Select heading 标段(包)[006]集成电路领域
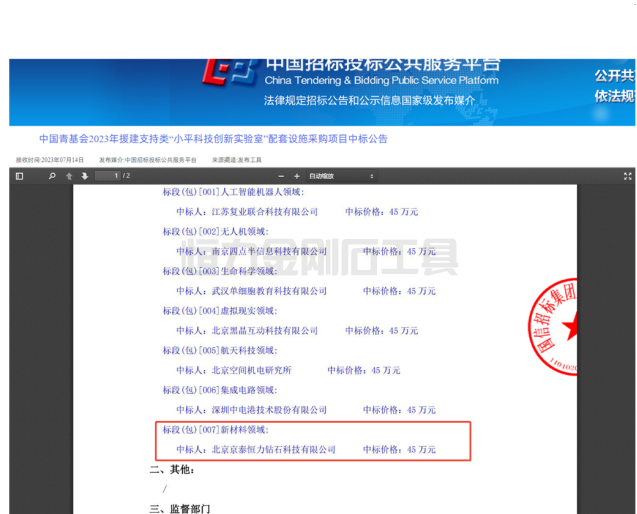The image size is (637, 514). tap(220, 390)
